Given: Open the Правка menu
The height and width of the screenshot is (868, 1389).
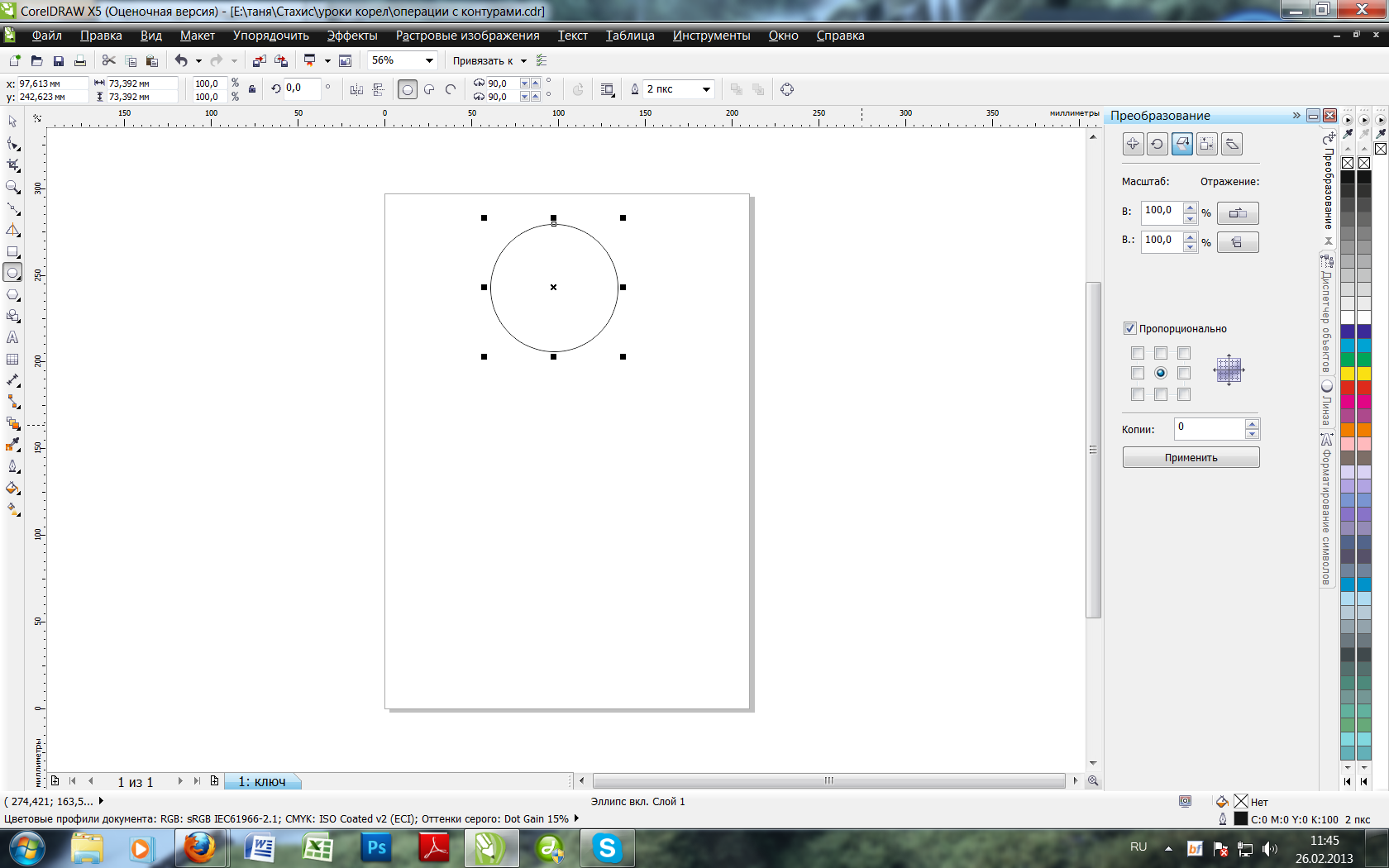Looking at the screenshot, I should tap(101, 36).
